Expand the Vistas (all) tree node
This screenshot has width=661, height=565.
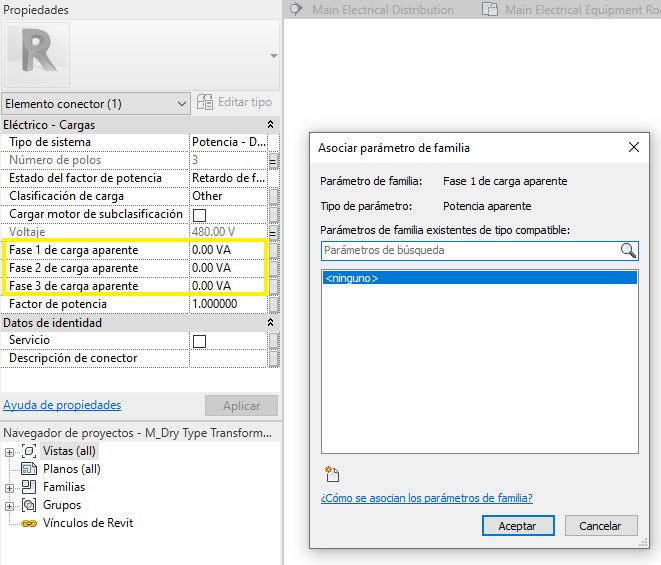tap(10, 452)
